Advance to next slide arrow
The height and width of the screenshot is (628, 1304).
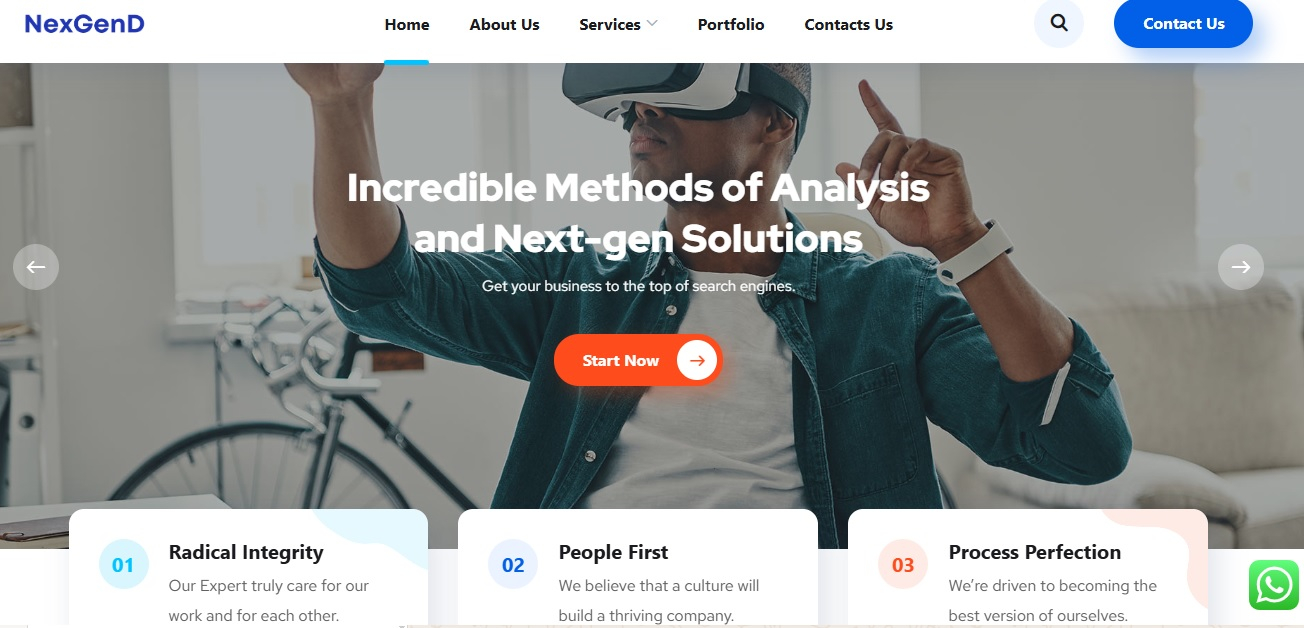1241,267
